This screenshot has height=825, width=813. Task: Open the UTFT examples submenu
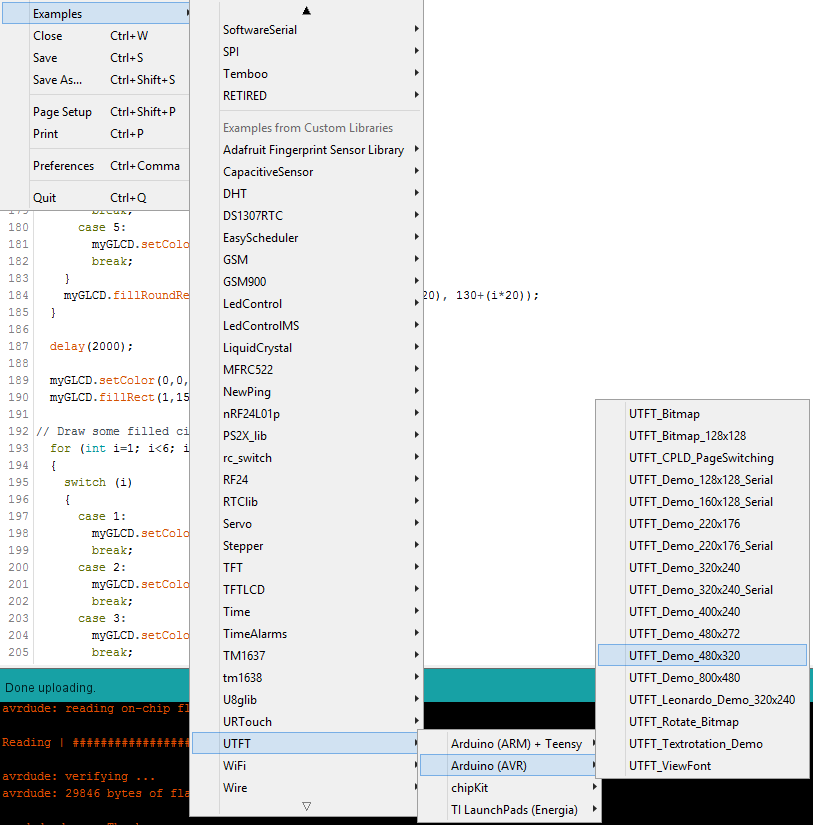306,744
